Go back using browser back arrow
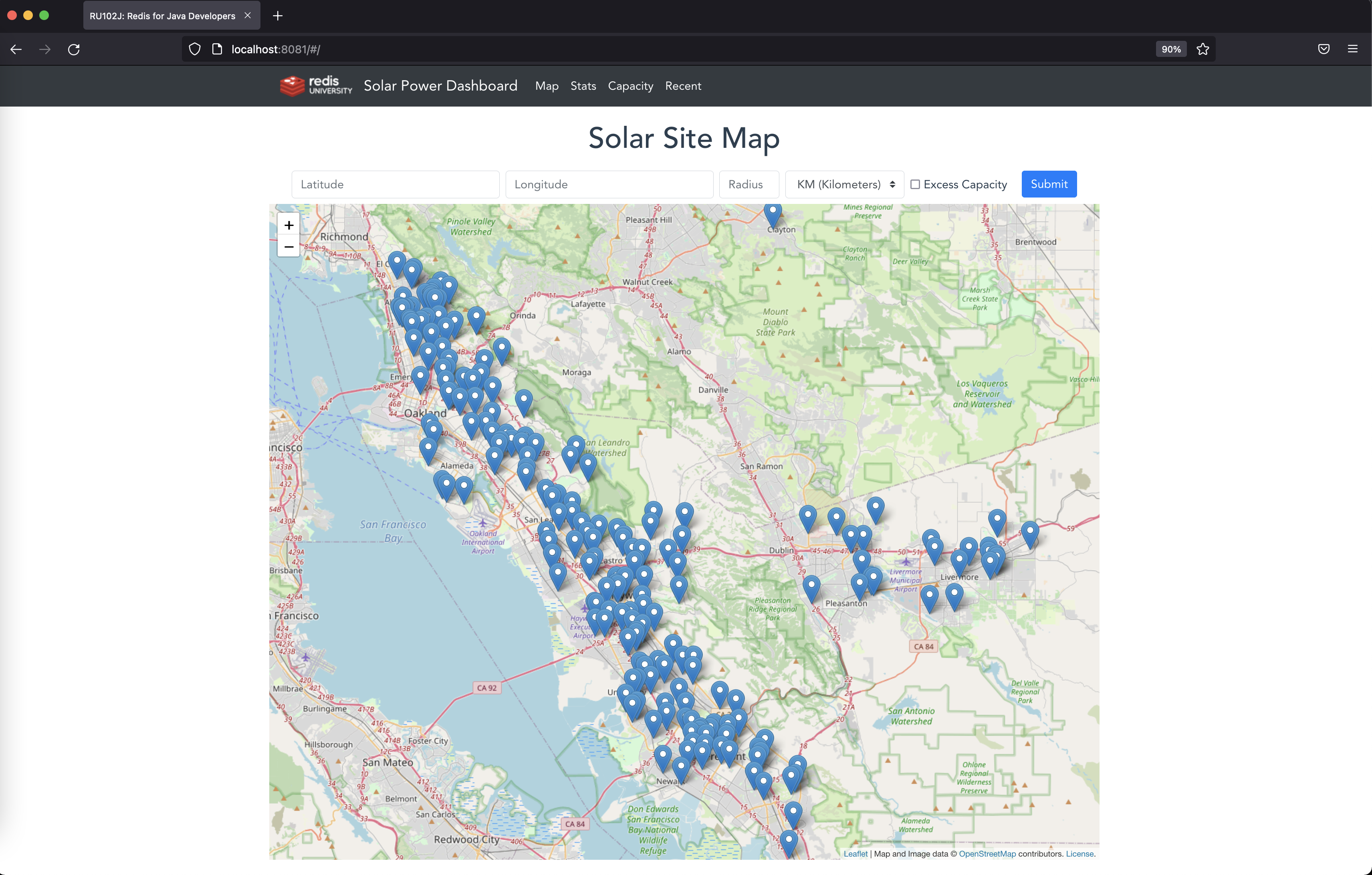This screenshot has width=1372, height=875. point(16,50)
